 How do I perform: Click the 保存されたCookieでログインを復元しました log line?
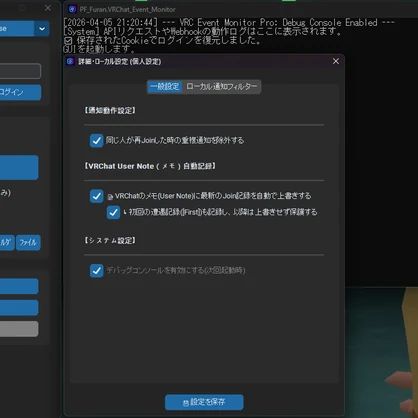[162, 40]
